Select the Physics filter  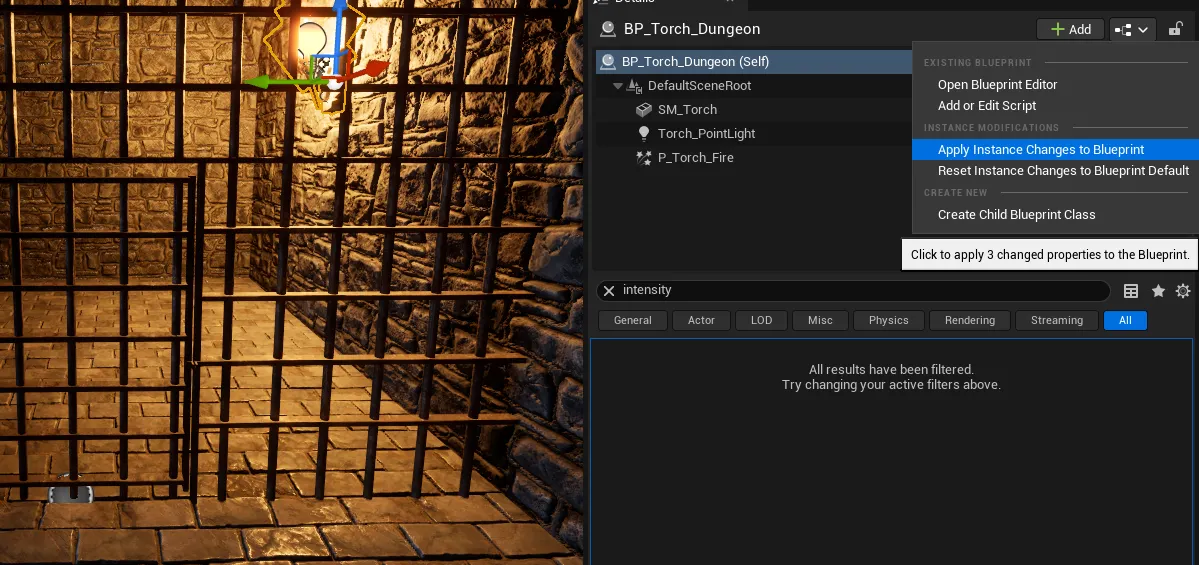[889, 320]
